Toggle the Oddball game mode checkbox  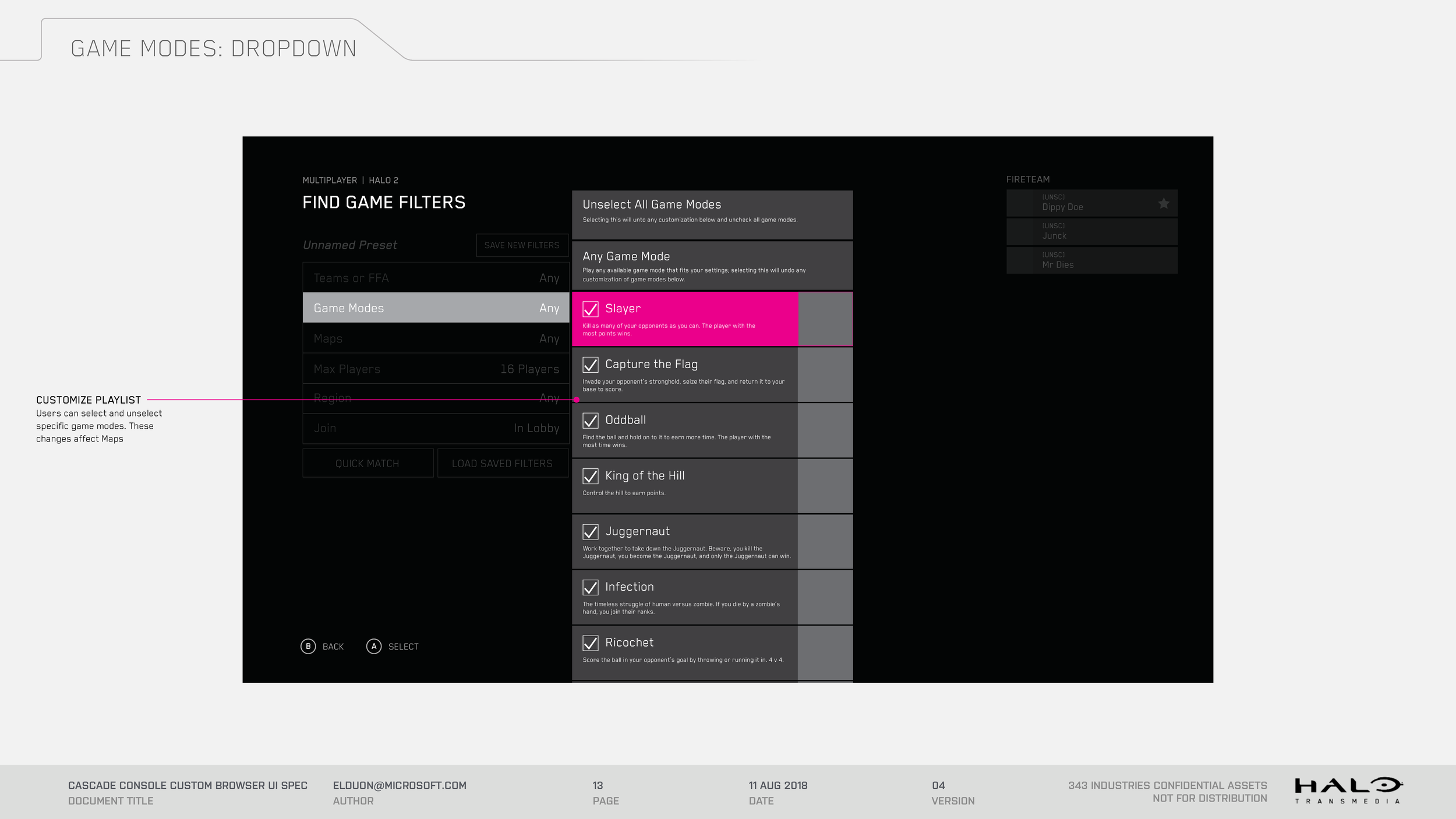pos(591,421)
